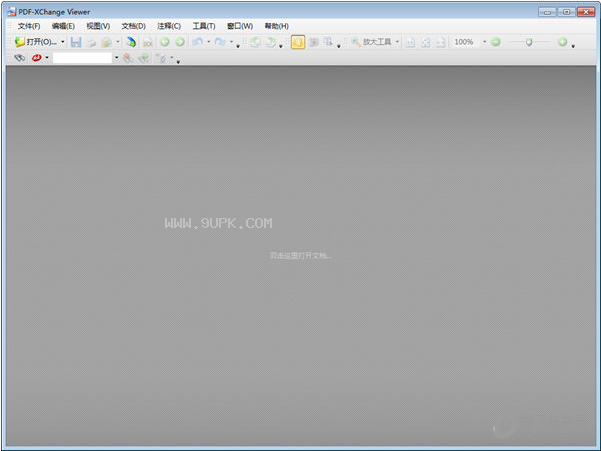601x451 pixels.
Task: Click the search text input box
Action: (x=82, y=58)
